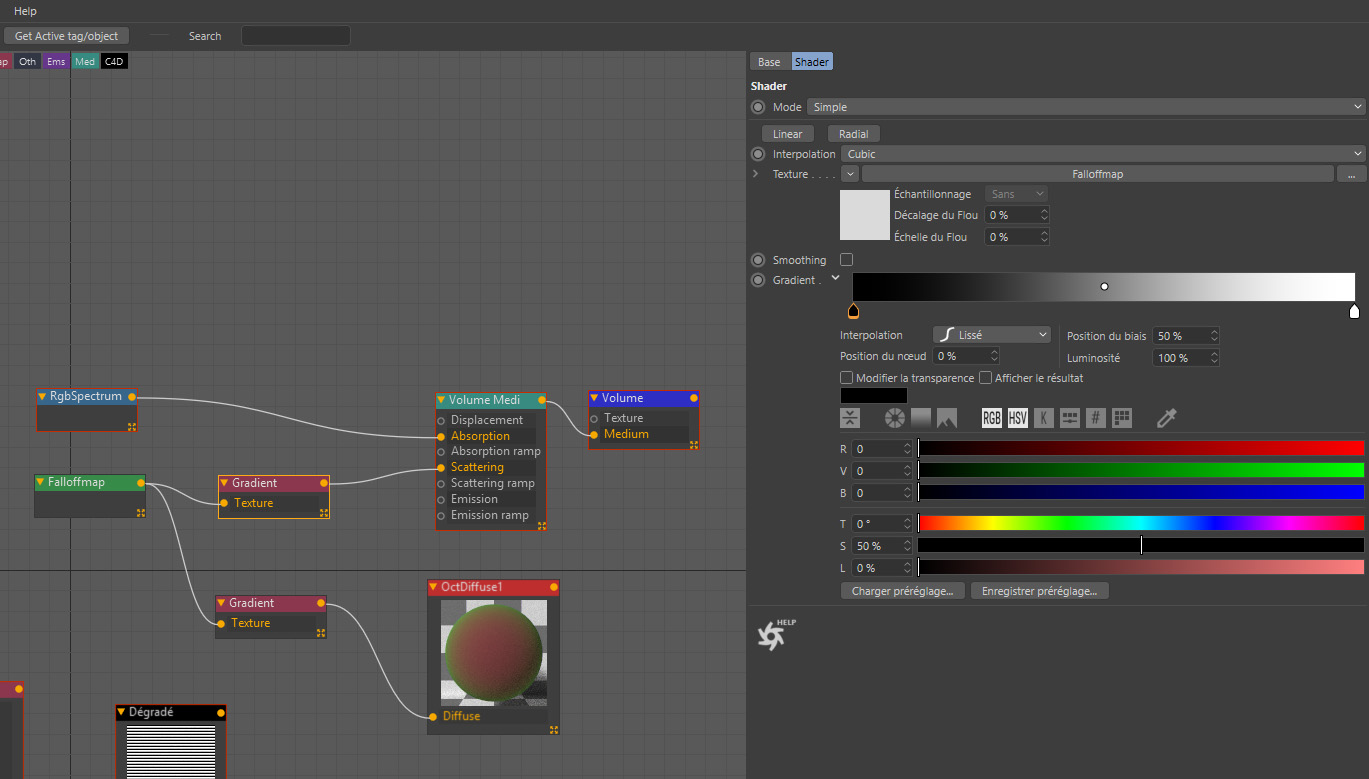Collapse the RgbSpectrum node with its triangle
Viewport: 1369px width, 779px height.
tap(42, 397)
